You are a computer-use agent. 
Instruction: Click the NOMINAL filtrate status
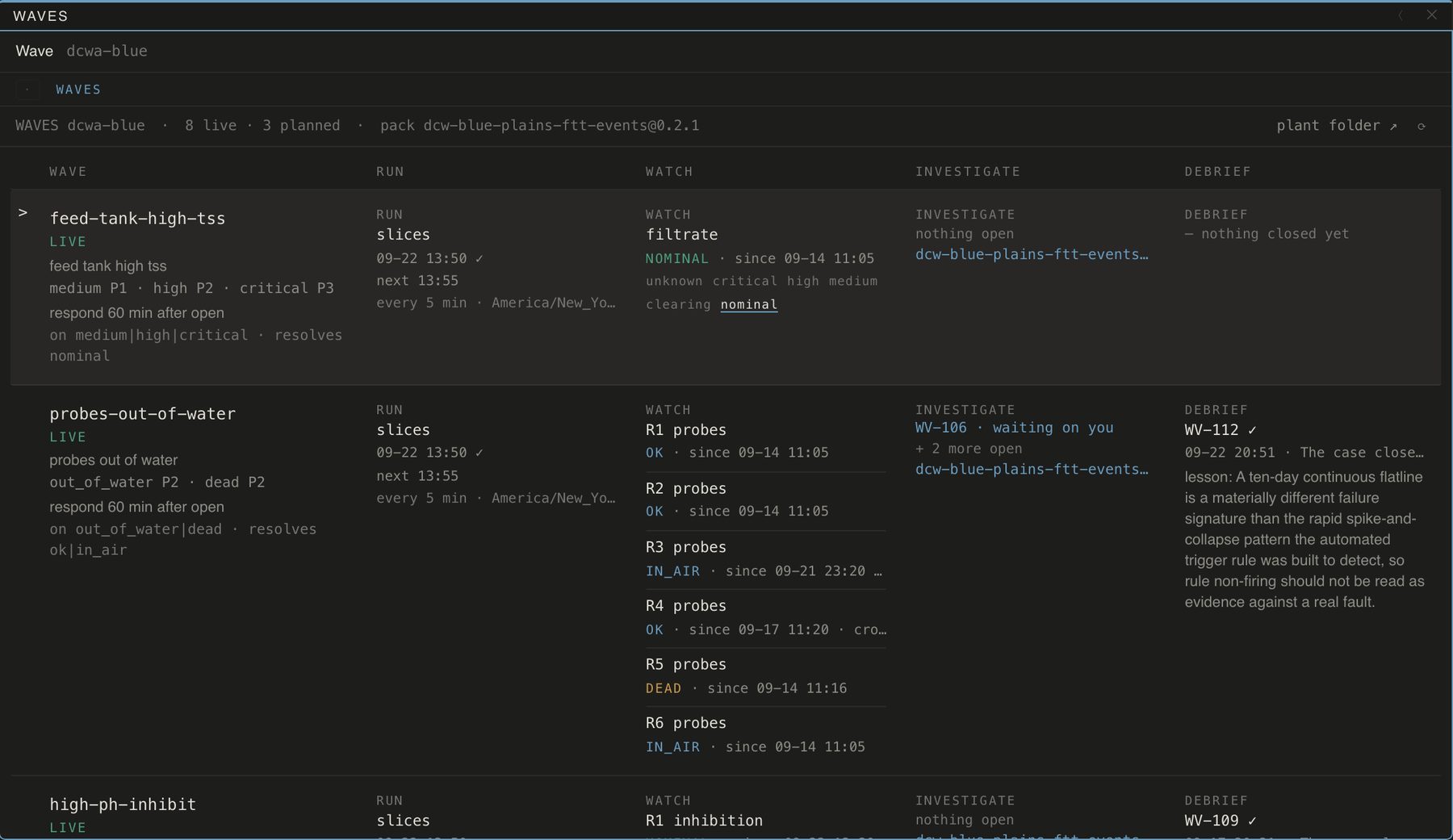(676, 259)
